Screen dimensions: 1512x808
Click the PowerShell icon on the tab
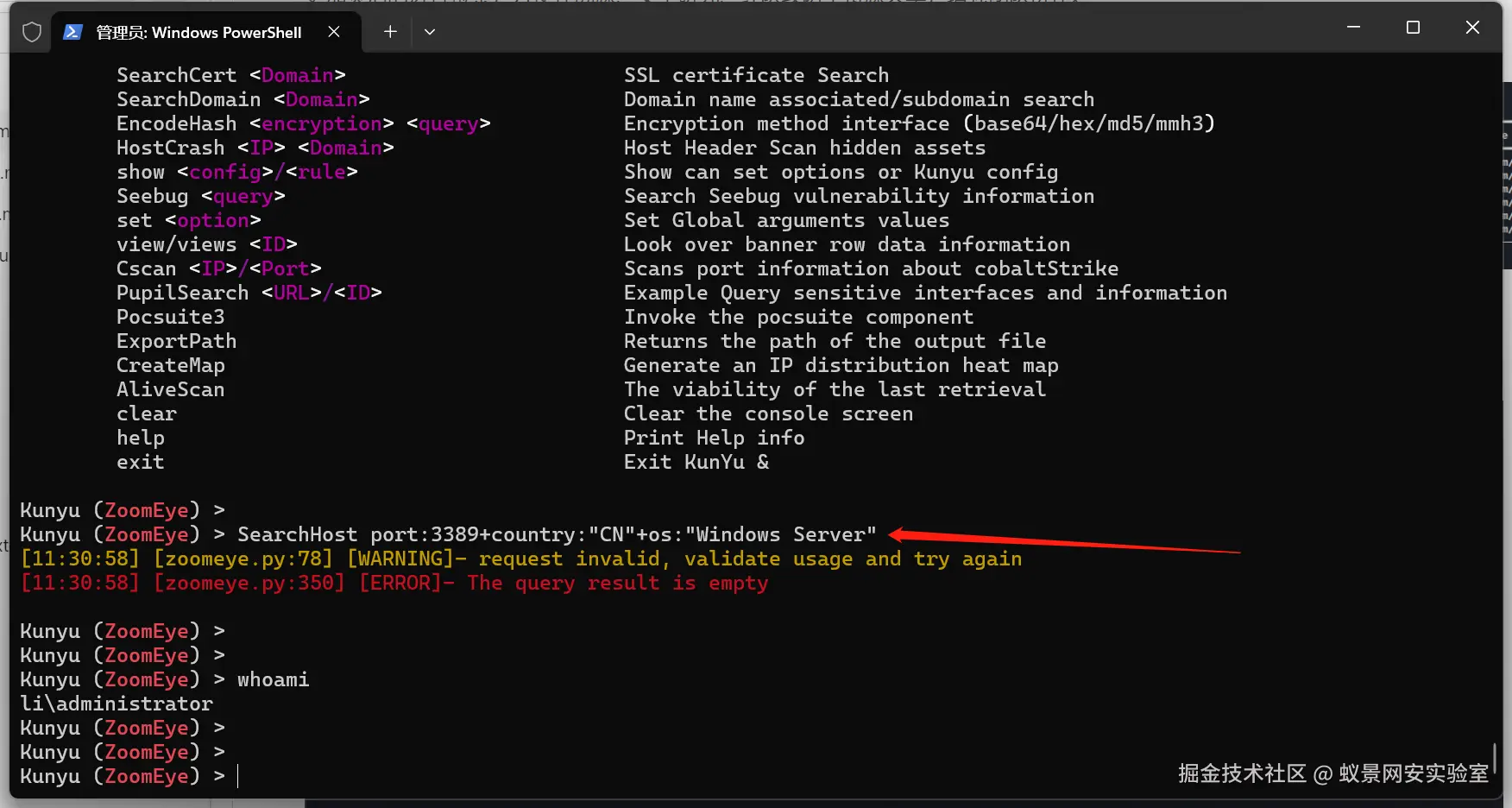pyautogui.click(x=73, y=32)
